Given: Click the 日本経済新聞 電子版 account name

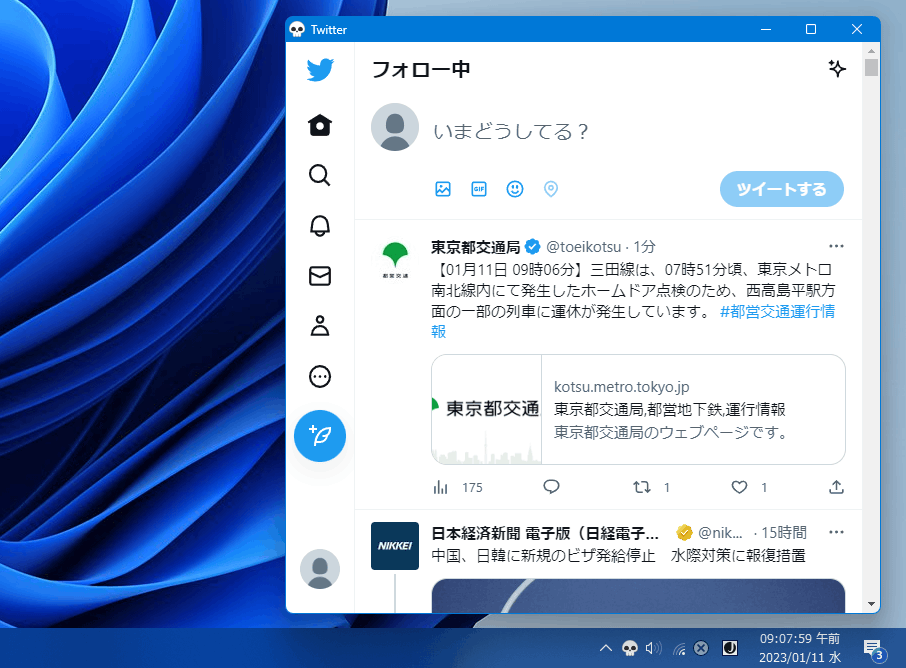Looking at the screenshot, I should click(x=545, y=533).
